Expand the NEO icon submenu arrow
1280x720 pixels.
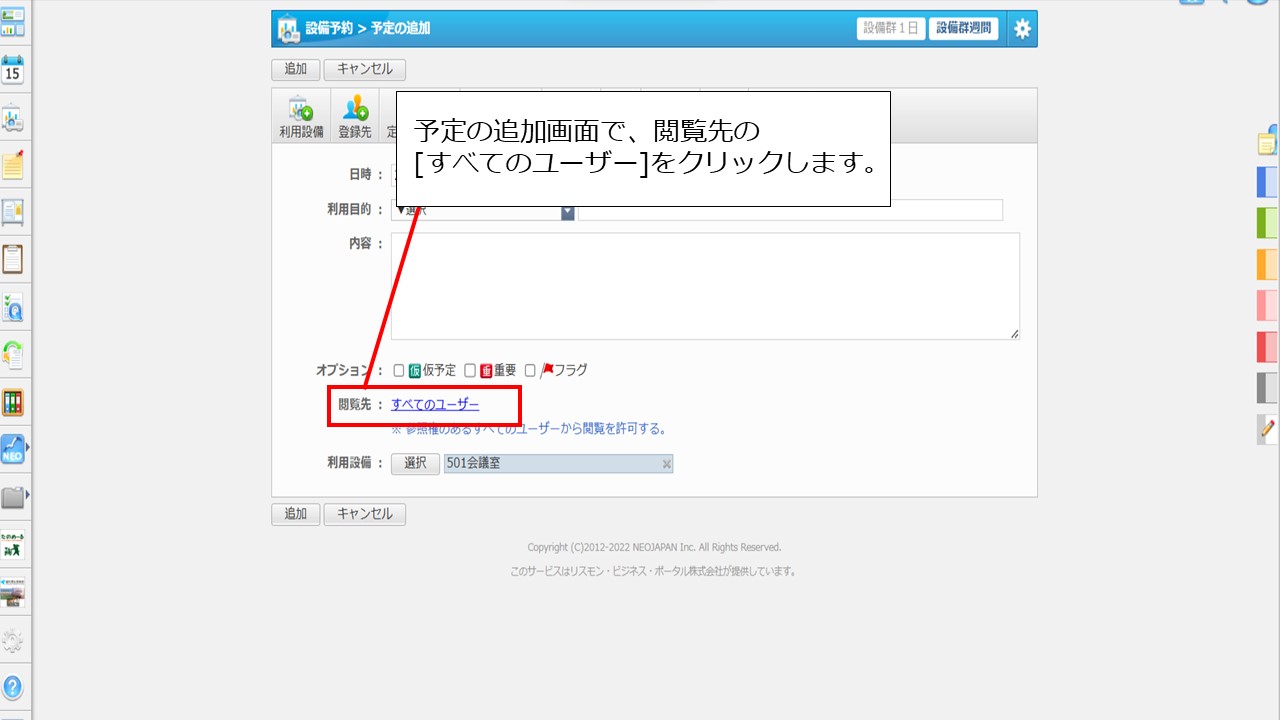tap(28, 447)
